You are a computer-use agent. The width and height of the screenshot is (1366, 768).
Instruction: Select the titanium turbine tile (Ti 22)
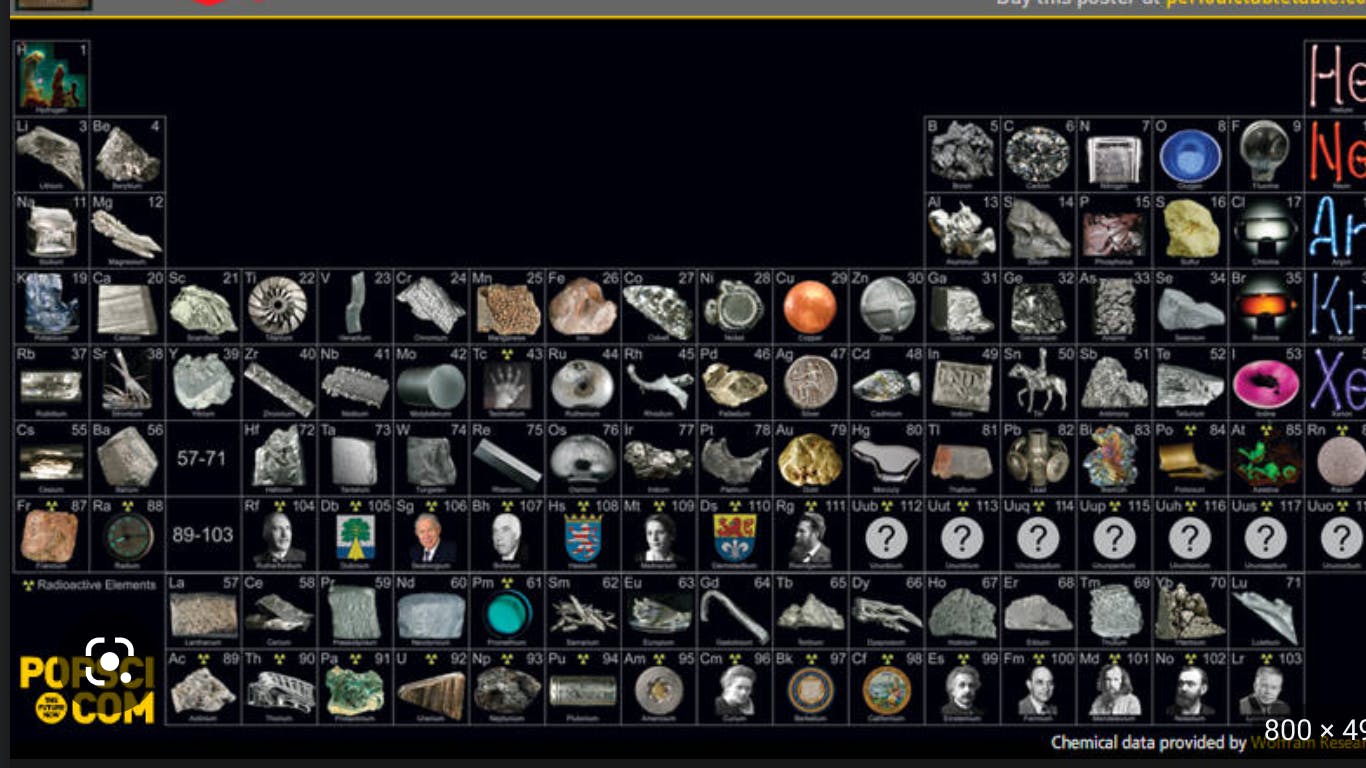pos(278,307)
